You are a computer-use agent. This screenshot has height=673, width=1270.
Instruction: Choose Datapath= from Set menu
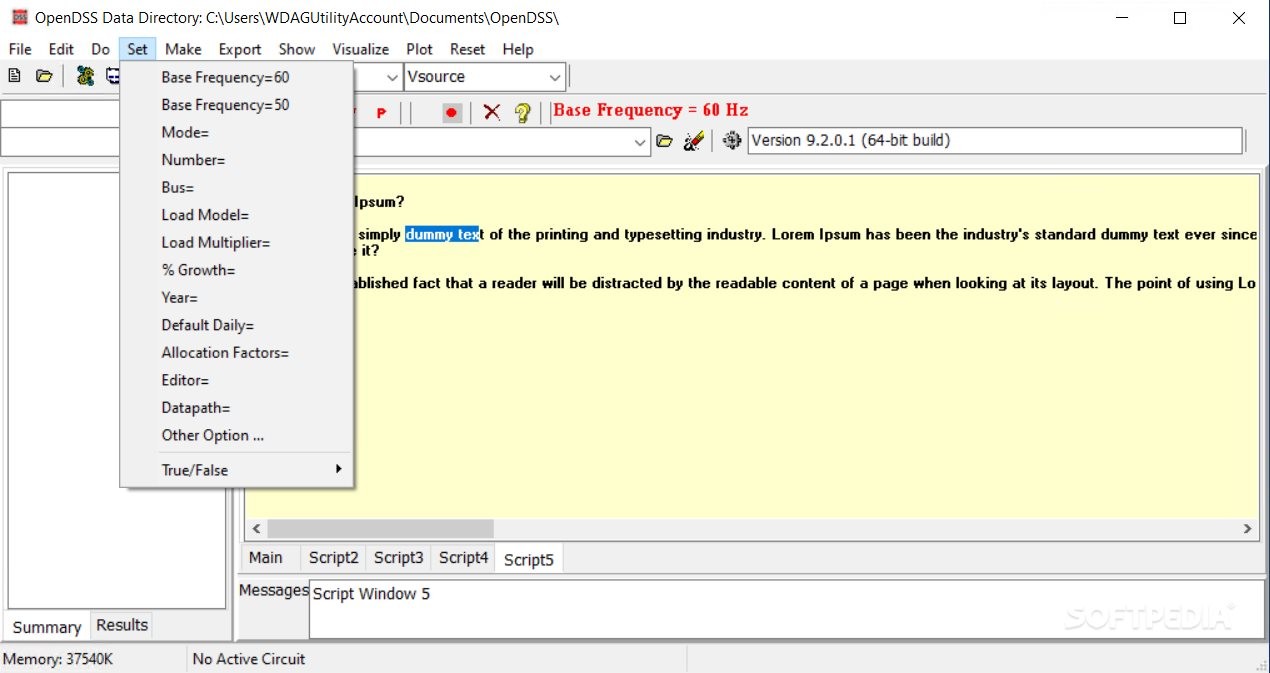pyautogui.click(x=236, y=408)
